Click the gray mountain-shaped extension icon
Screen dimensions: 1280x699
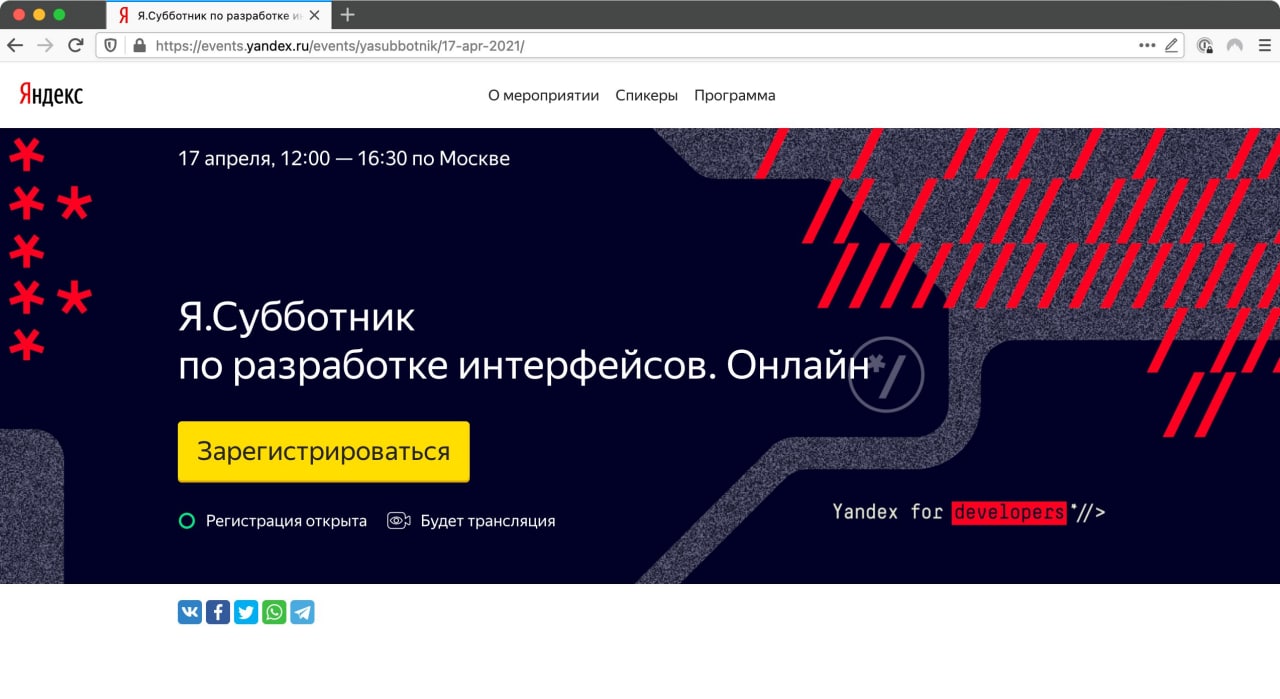(x=1235, y=45)
